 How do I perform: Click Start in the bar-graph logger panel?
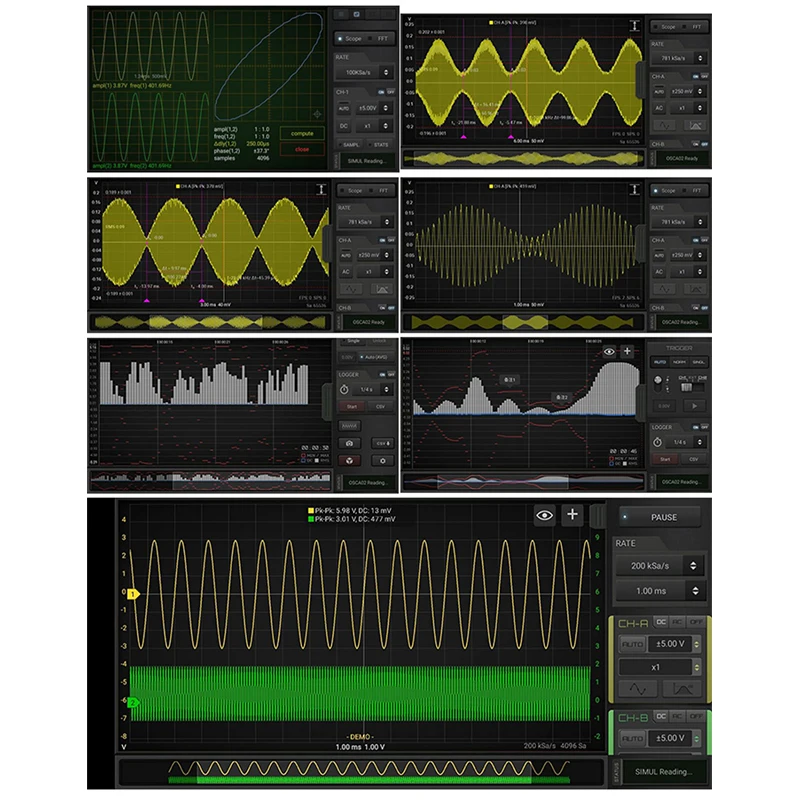352,407
